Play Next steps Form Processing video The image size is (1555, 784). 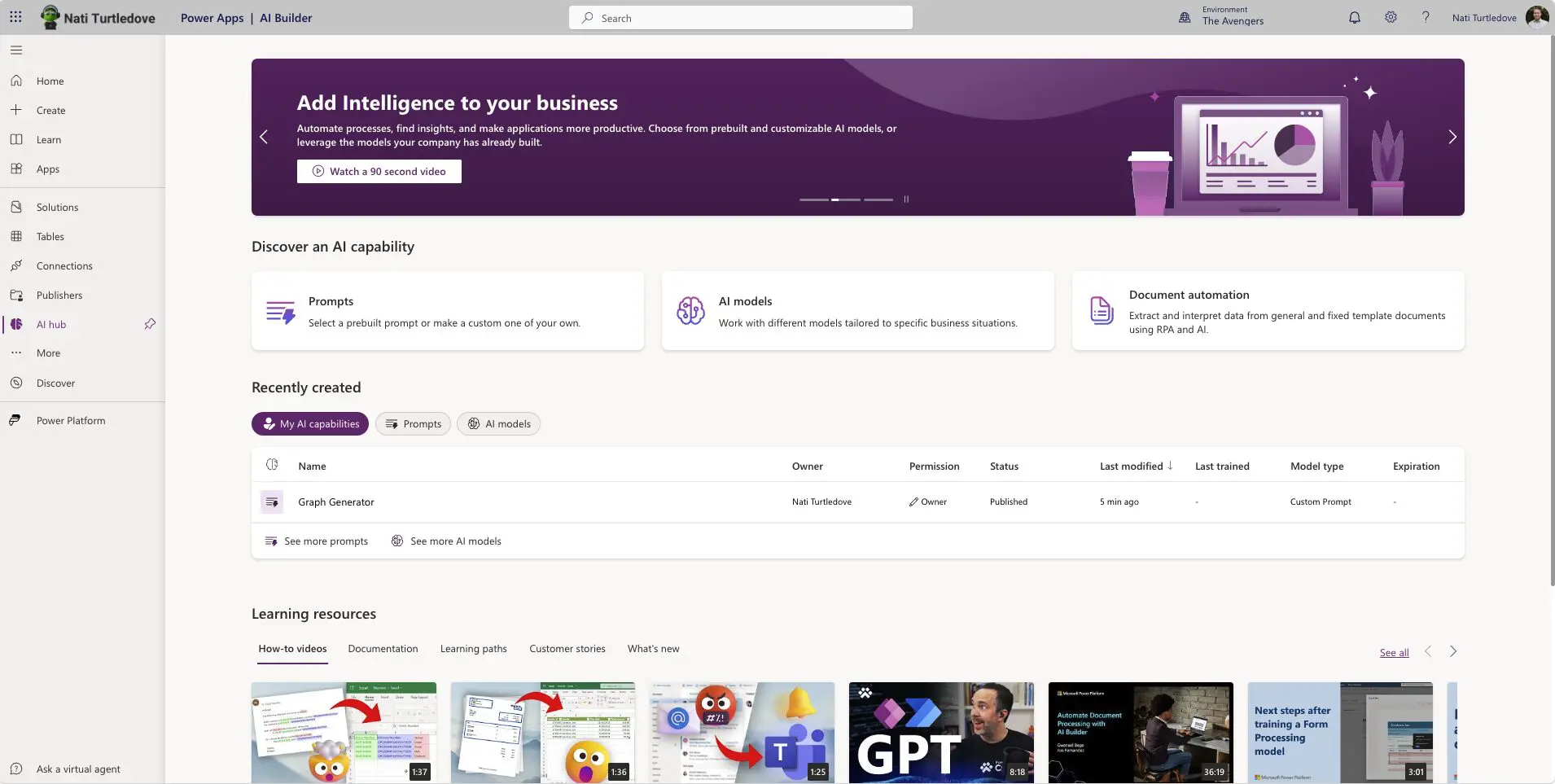(1340, 733)
